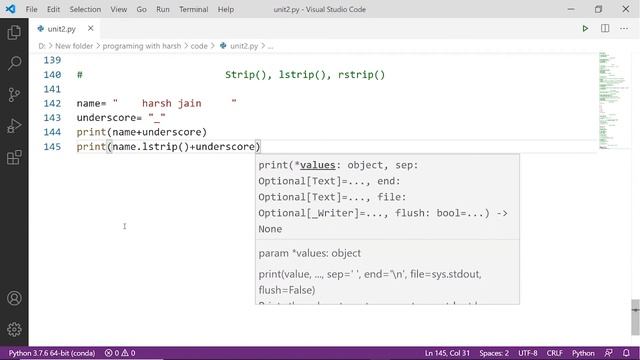Open the Run menu
The height and width of the screenshot is (360, 640).
[163, 9]
